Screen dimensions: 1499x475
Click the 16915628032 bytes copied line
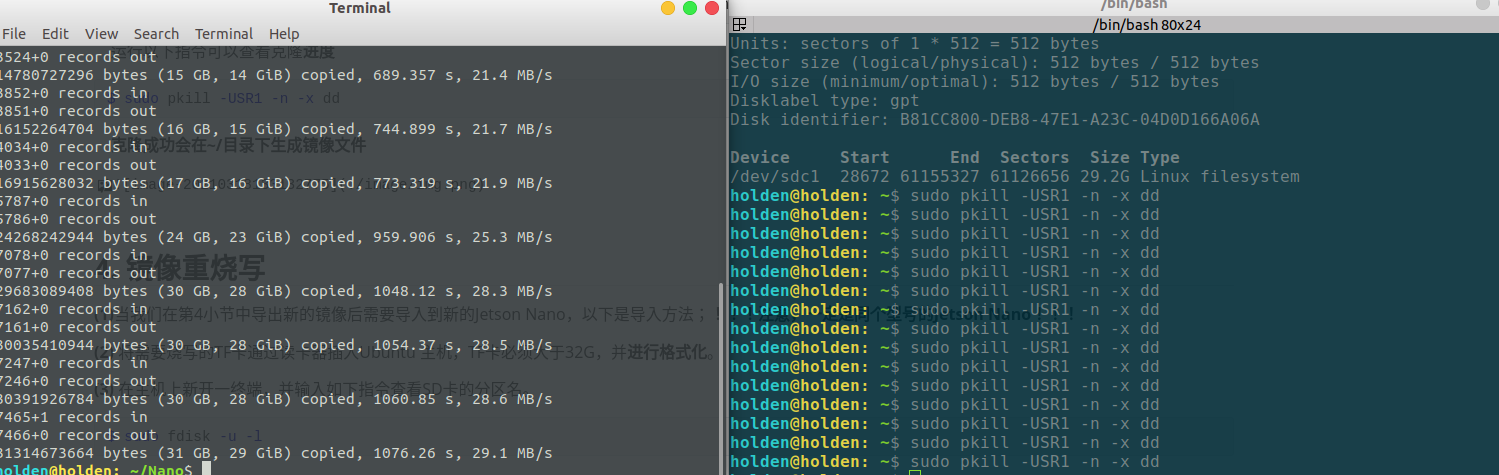pyautogui.click(x=276, y=183)
